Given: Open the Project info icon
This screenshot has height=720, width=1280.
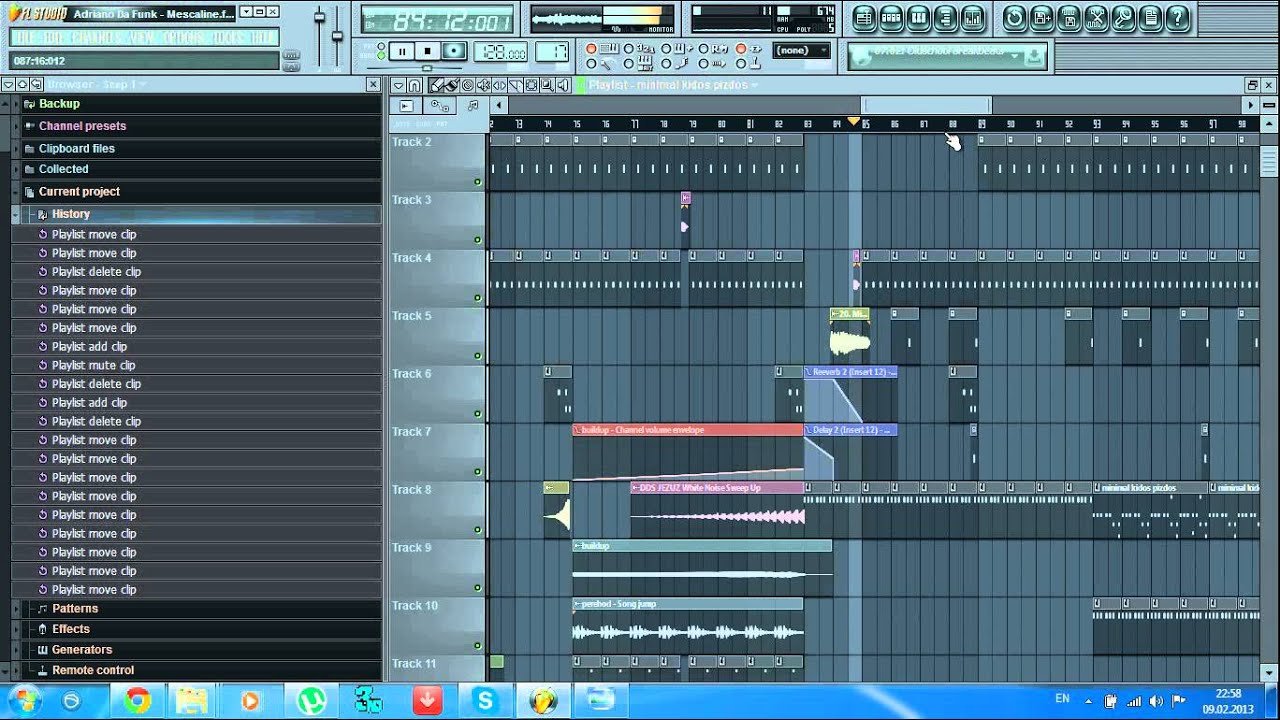Looking at the screenshot, I should coord(1151,17).
